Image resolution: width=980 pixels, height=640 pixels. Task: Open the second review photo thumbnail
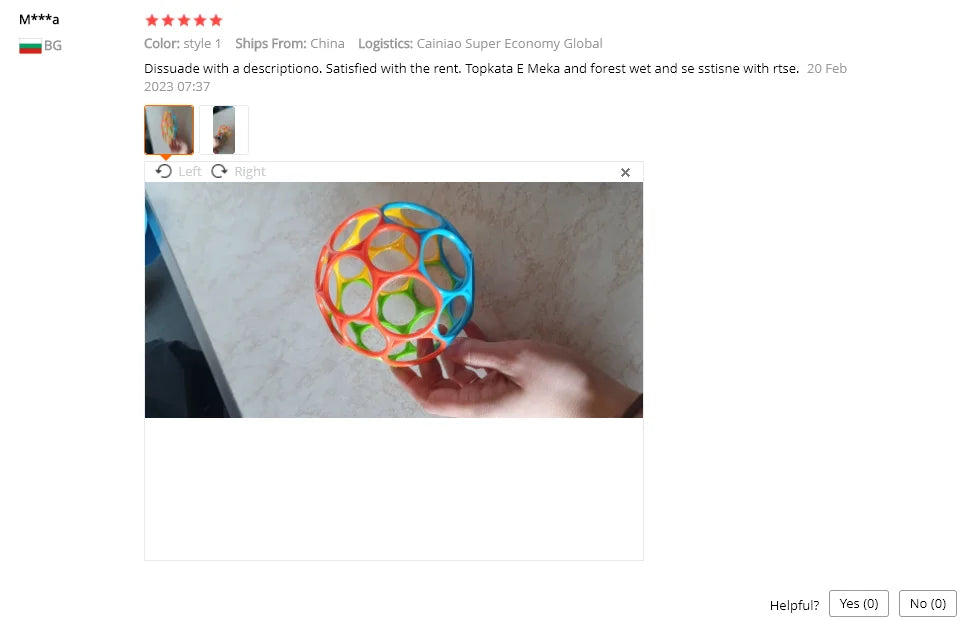click(x=224, y=130)
